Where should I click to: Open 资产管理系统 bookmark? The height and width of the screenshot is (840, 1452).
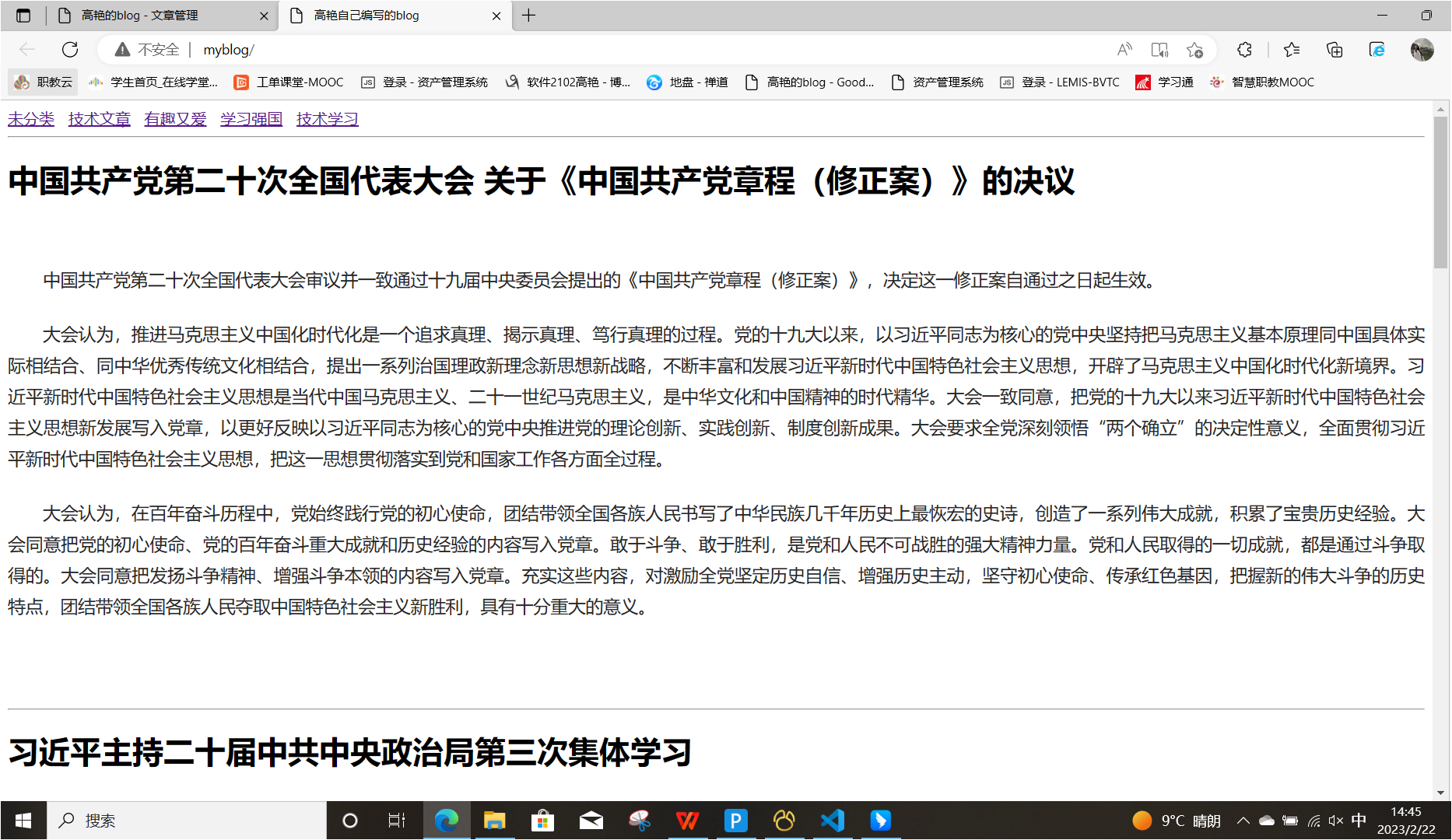[x=938, y=82]
